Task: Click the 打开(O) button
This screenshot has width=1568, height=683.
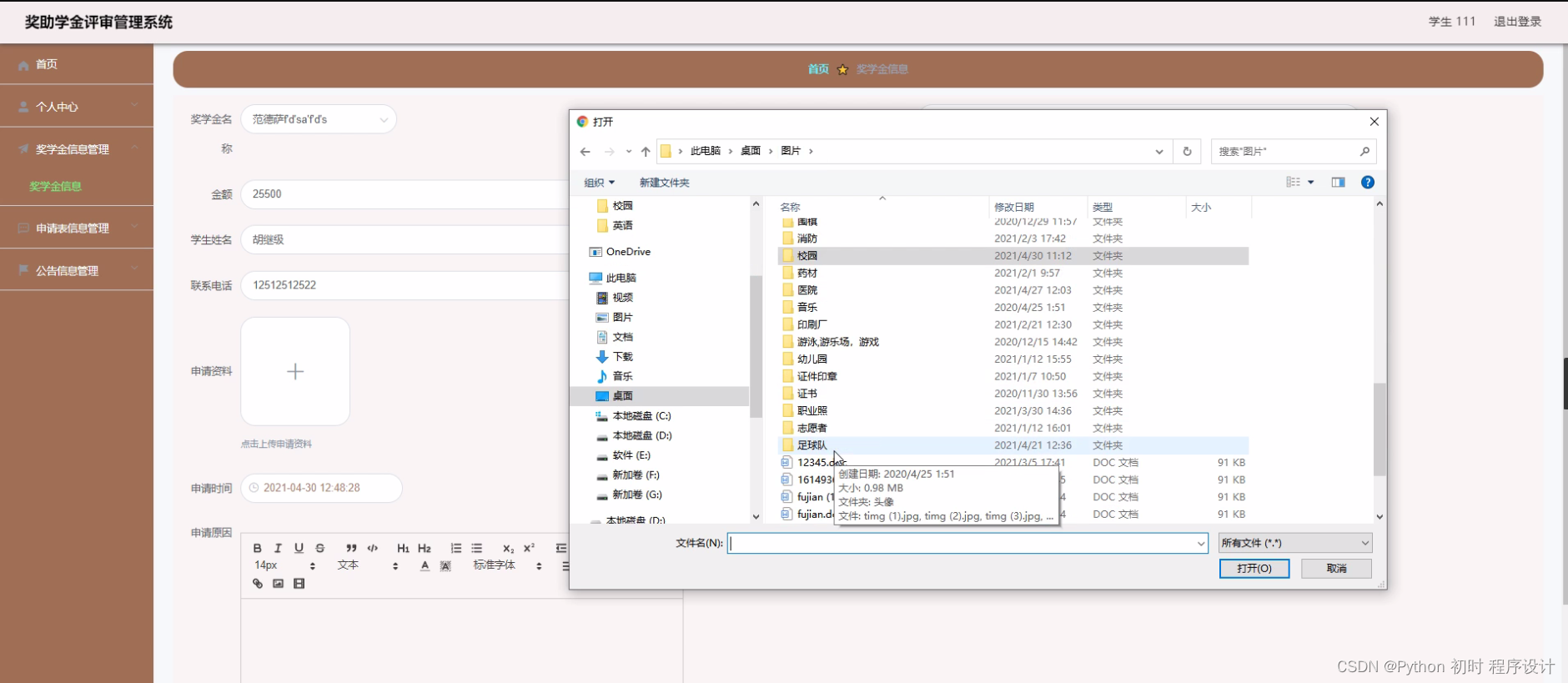Action: pos(1254,568)
